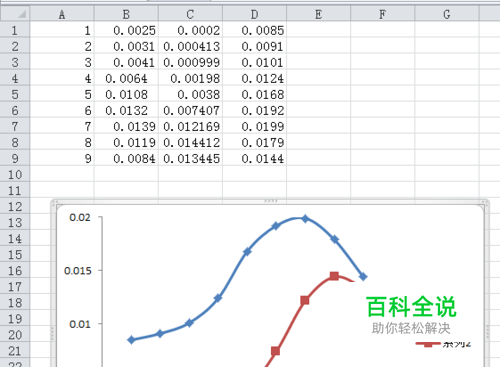Image resolution: width=500 pixels, height=367 pixels.
Task: Click the red series legend entry
Action: pyautogui.click(x=443, y=344)
